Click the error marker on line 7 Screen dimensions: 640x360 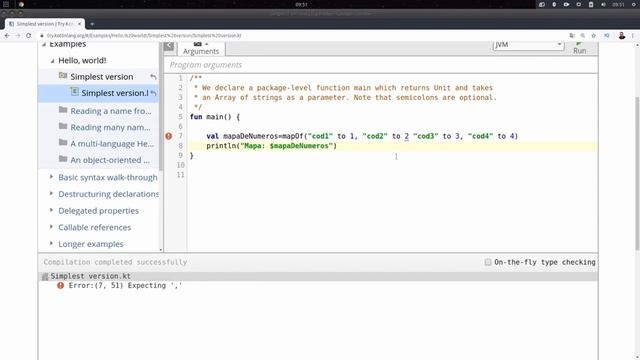(x=169, y=136)
